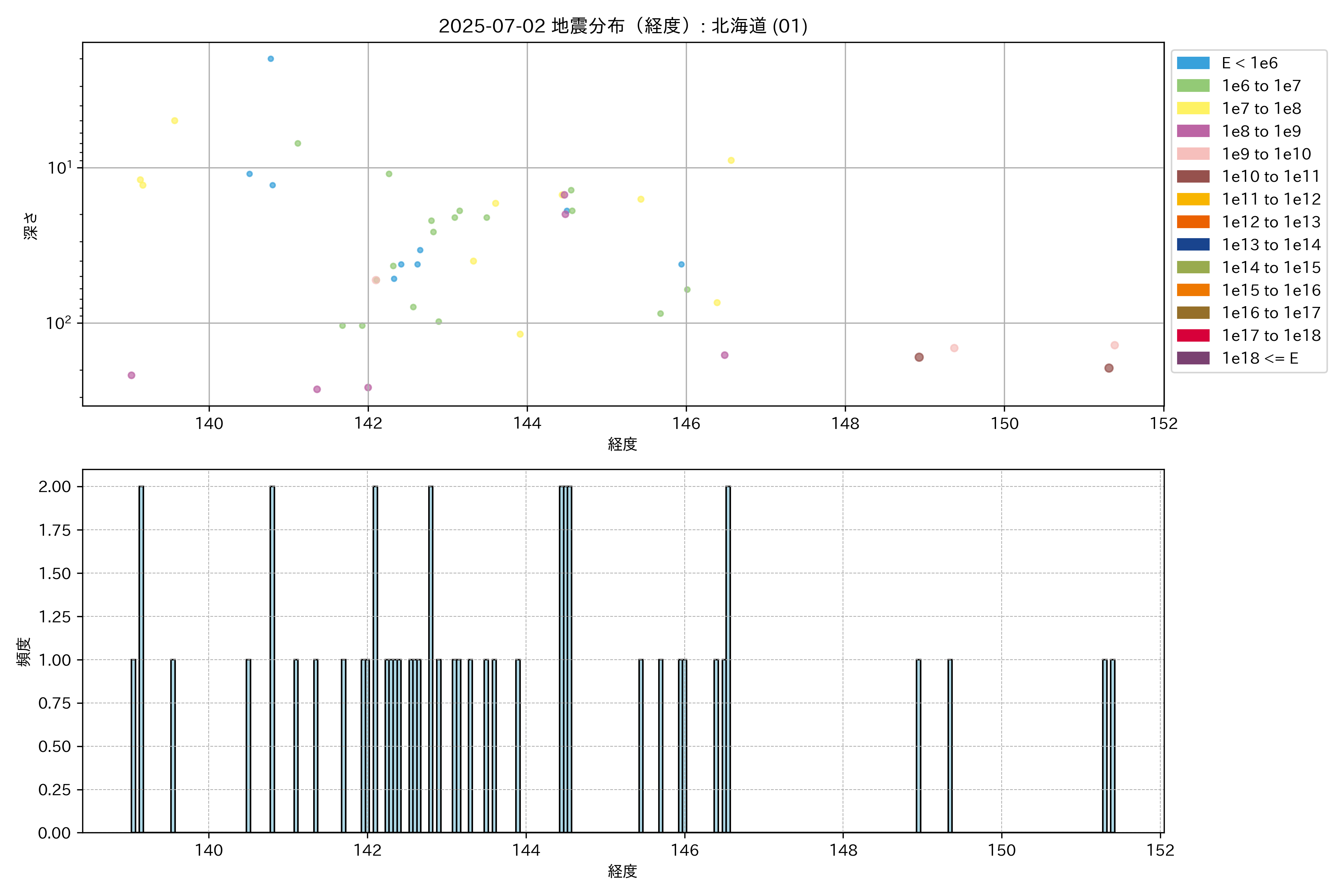Click the histogram bar near longitude 149

[918, 746]
